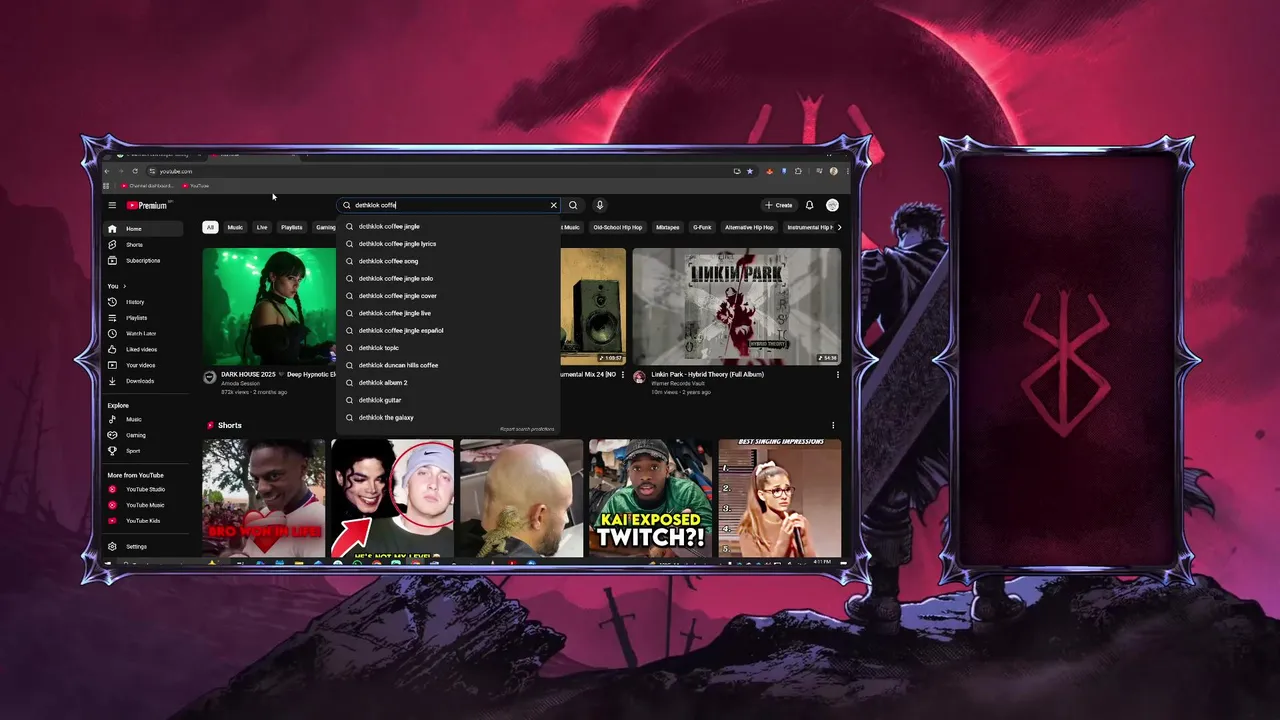Select the Mixtapes filter chip
This screenshot has width=1280, height=720.
[667, 227]
